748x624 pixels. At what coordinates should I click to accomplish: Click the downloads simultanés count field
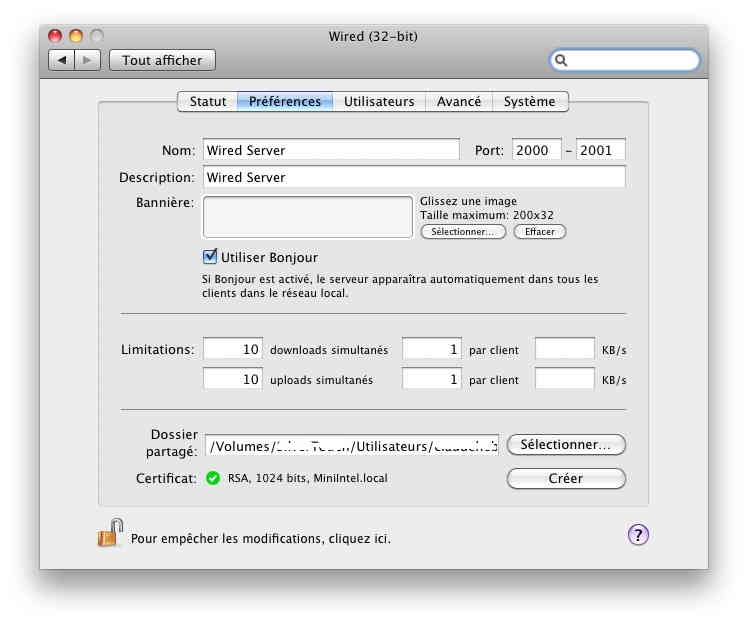[x=233, y=349]
